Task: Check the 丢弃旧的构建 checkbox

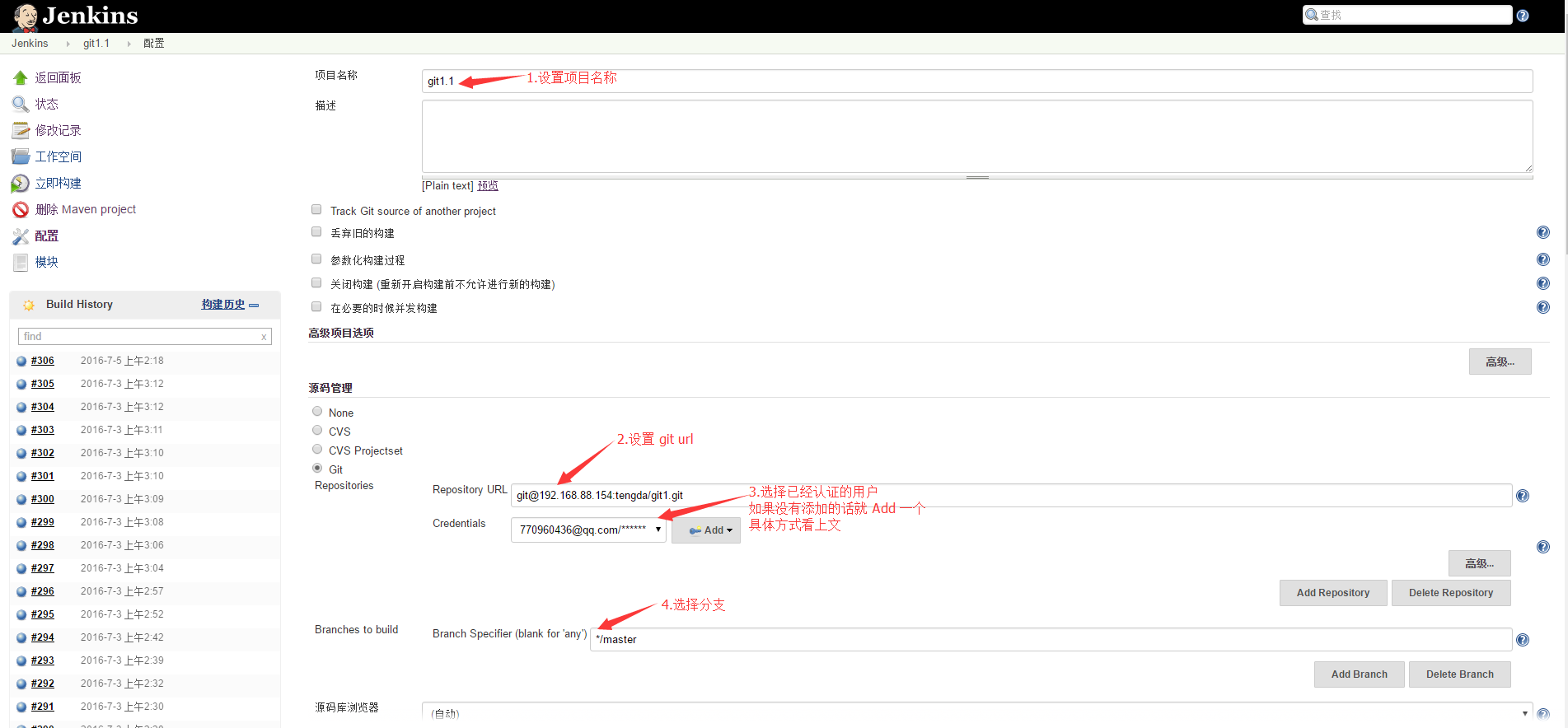Action: click(x=316, y=231)
